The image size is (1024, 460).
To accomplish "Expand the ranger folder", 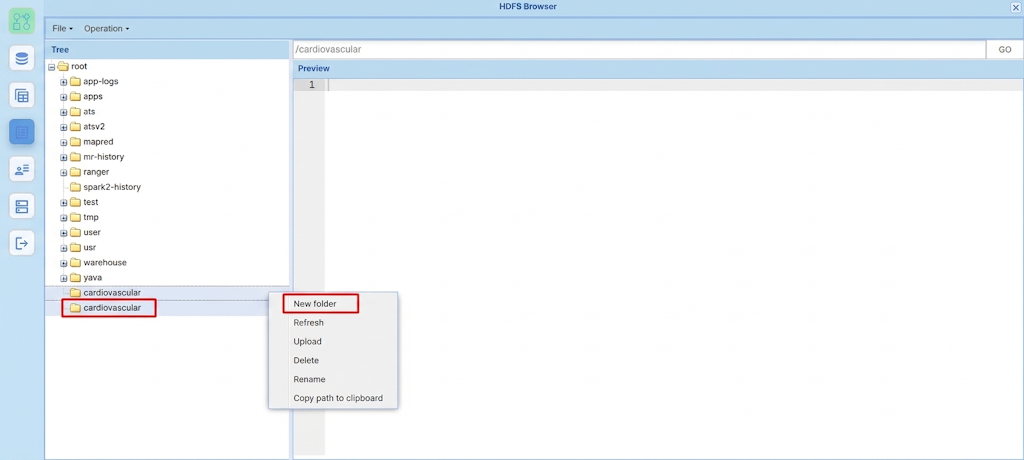I will [x=64, y=172].
